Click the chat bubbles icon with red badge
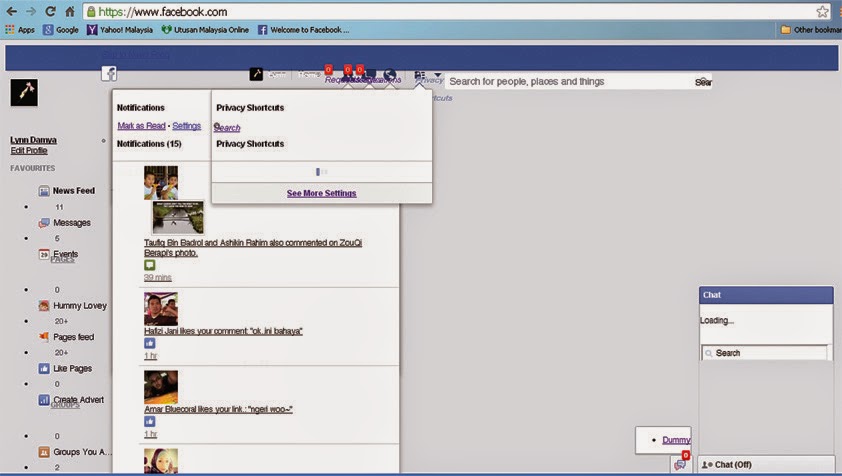 681,464
